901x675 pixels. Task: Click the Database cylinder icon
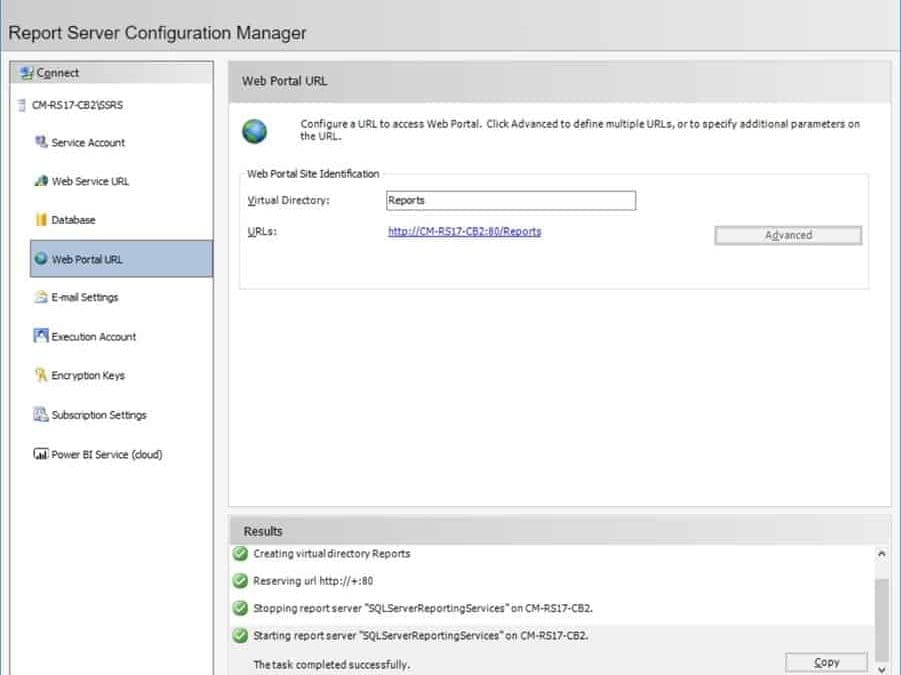click(x=41, y=219)
